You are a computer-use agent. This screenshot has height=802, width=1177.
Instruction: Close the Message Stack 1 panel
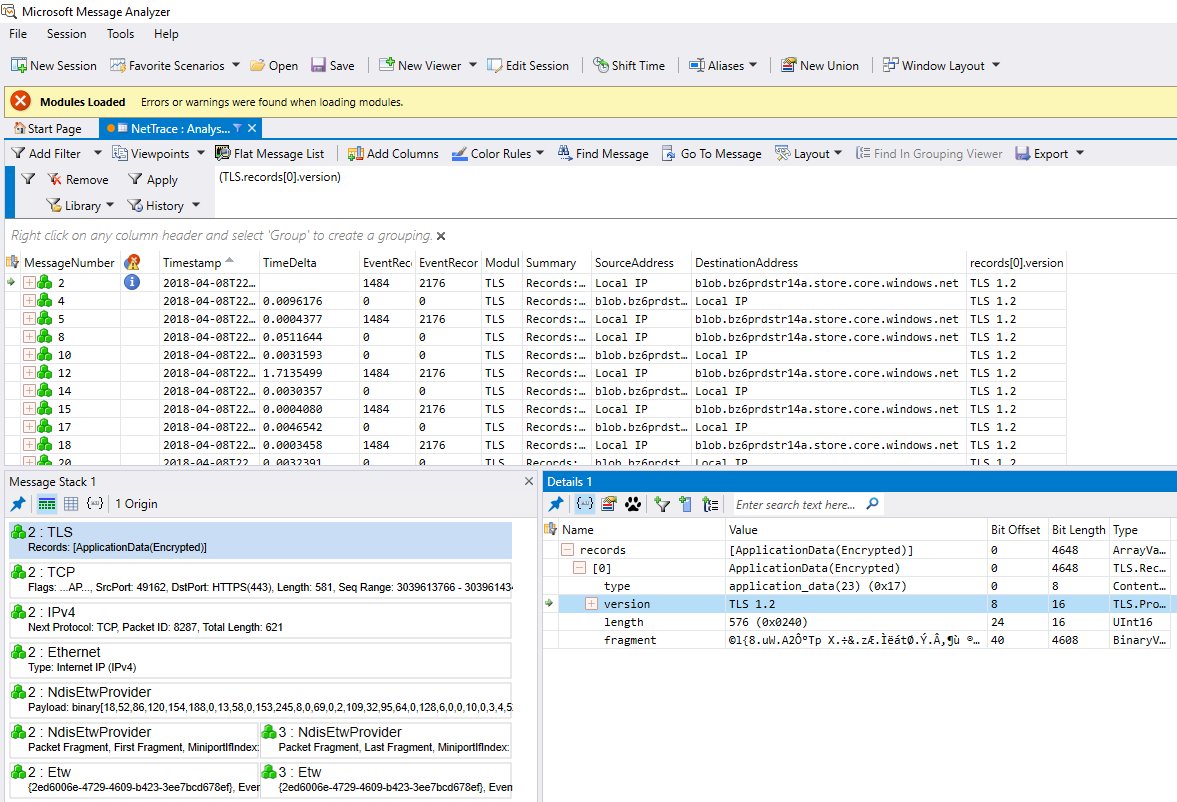528,481
